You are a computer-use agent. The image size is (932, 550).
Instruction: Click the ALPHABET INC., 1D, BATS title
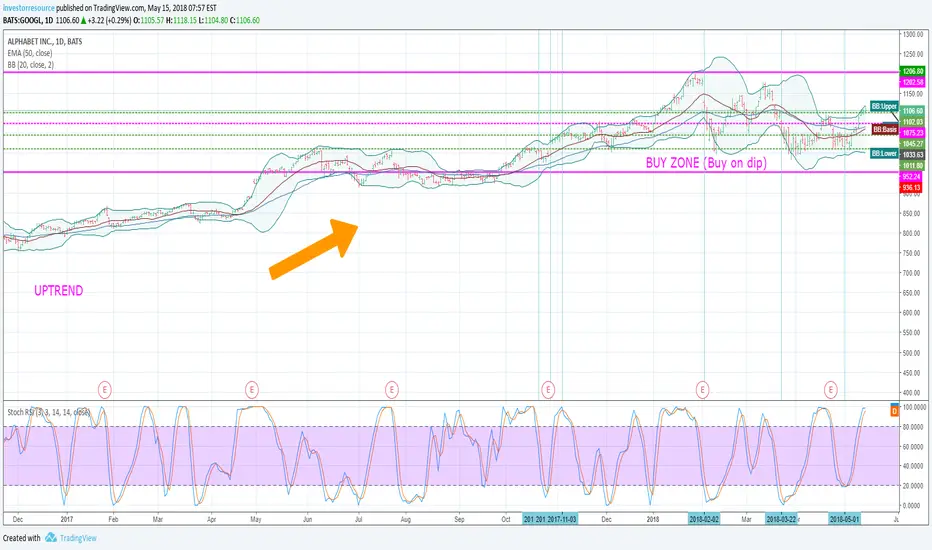tap(45, 41)
